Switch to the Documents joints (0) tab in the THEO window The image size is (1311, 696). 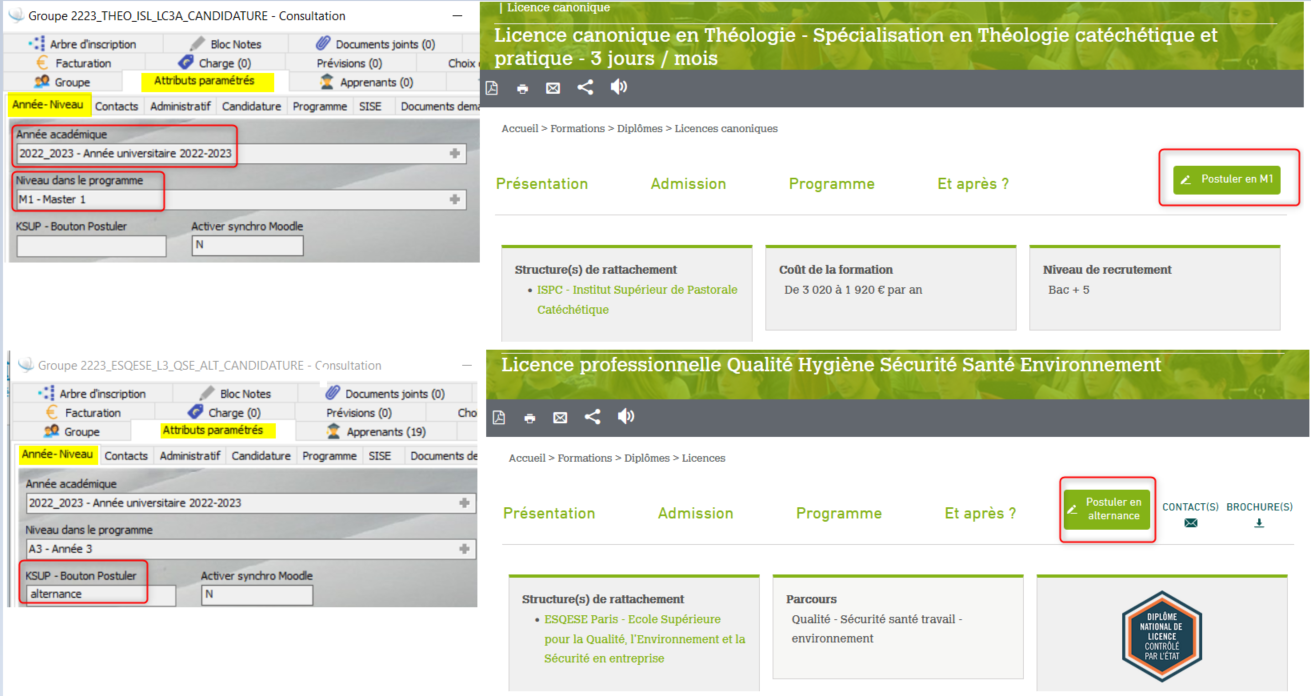click(375, 44)
